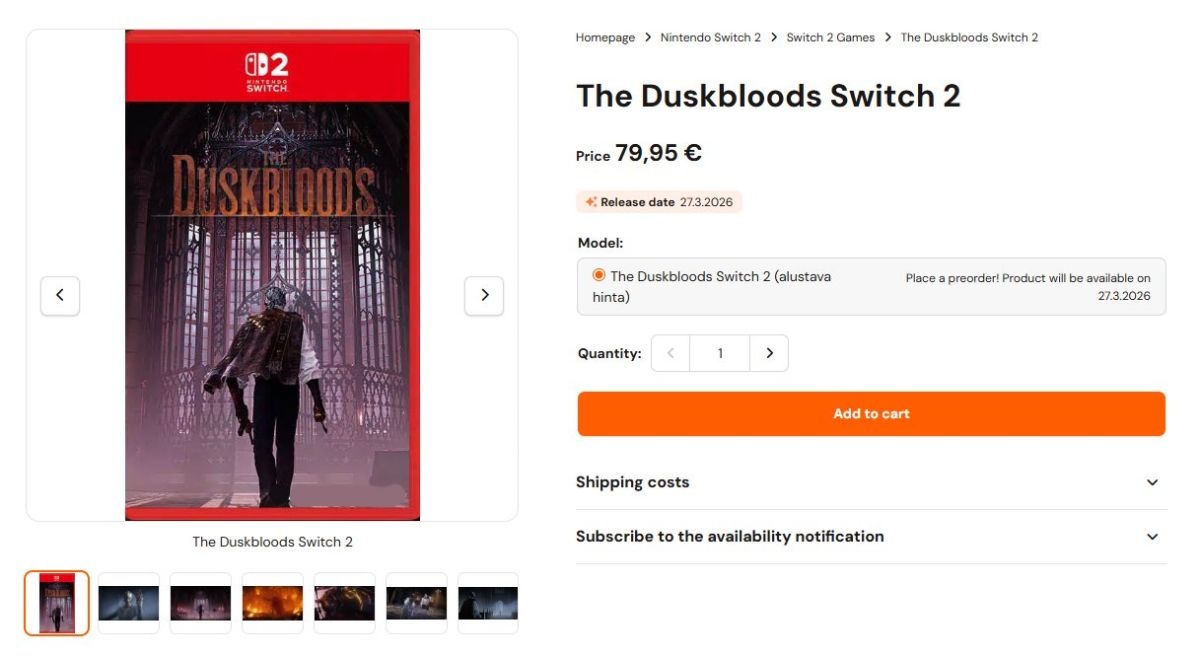
Task: Open the Nintendo Switch 2 breadcrumb
Action: [710, 38]
